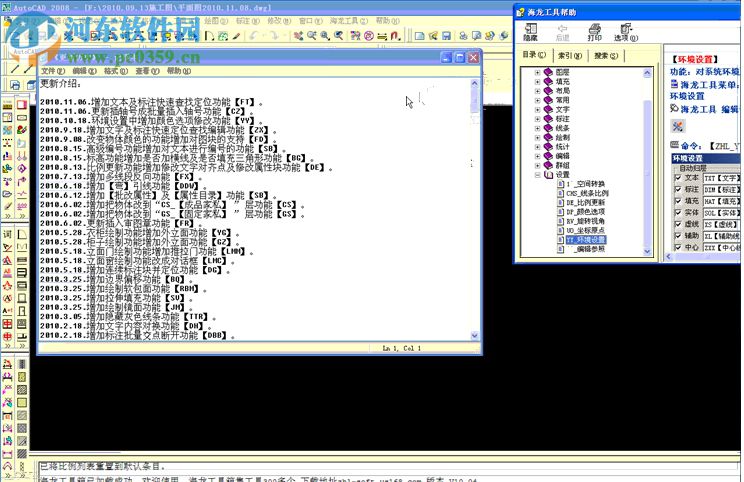This screenshot has height=482, width=744.
Task: Click the floppy-disk save icon in AutoCAD toolbar
Action: 446,36
